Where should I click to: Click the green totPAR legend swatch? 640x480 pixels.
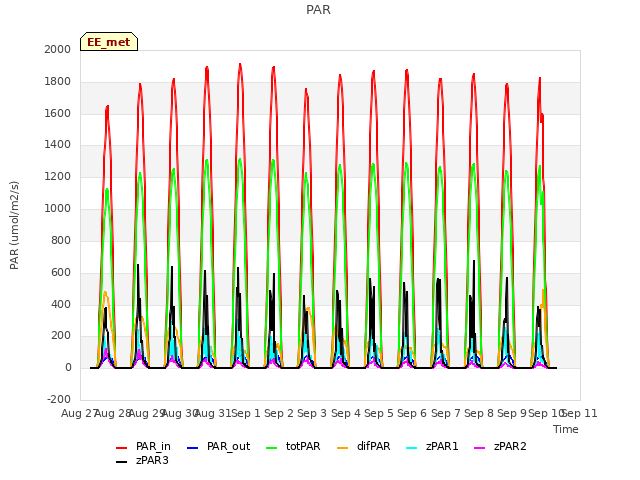coord(271,448)
